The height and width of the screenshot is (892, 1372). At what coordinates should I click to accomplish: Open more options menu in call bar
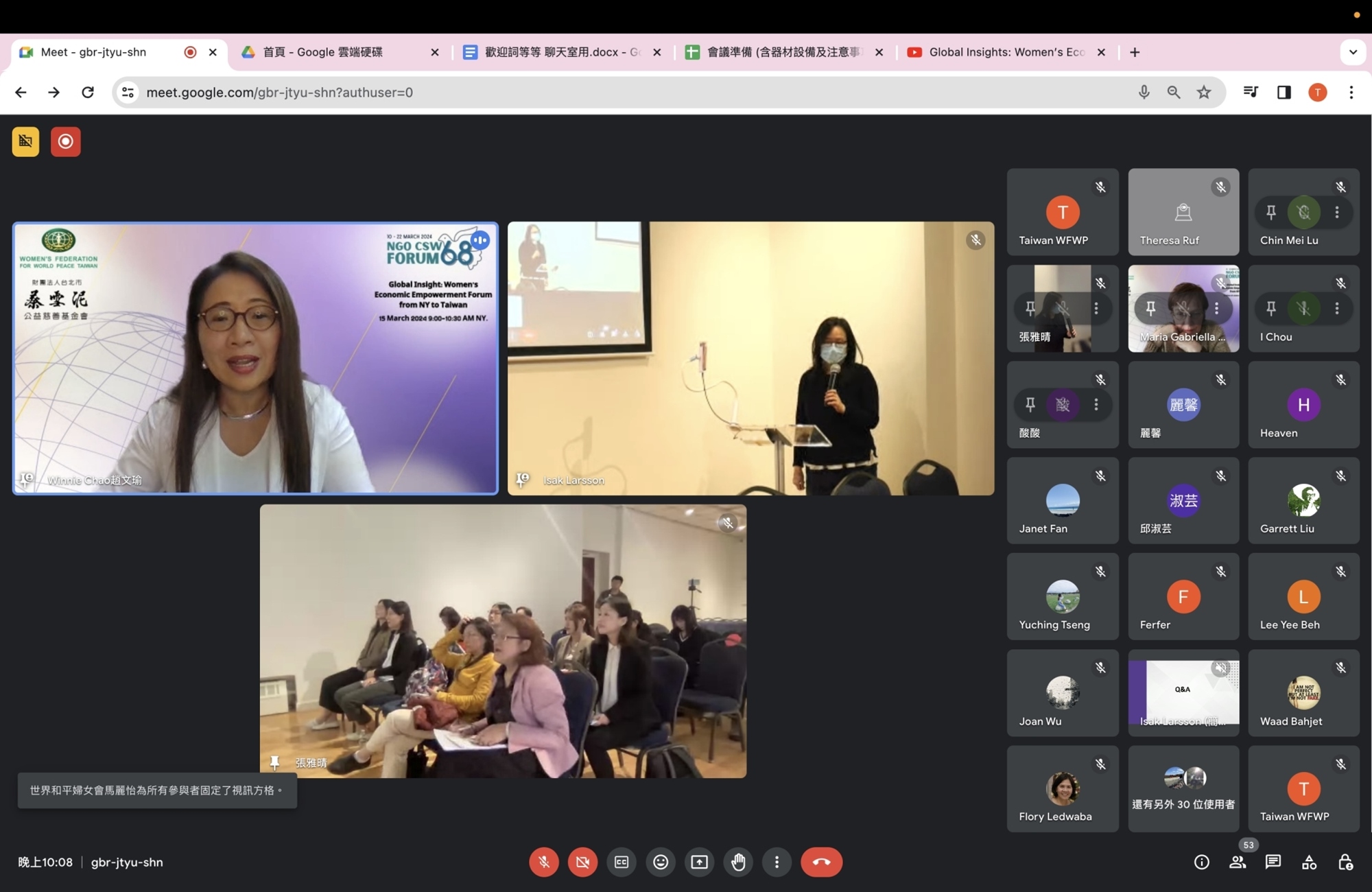tap(777, 862)
